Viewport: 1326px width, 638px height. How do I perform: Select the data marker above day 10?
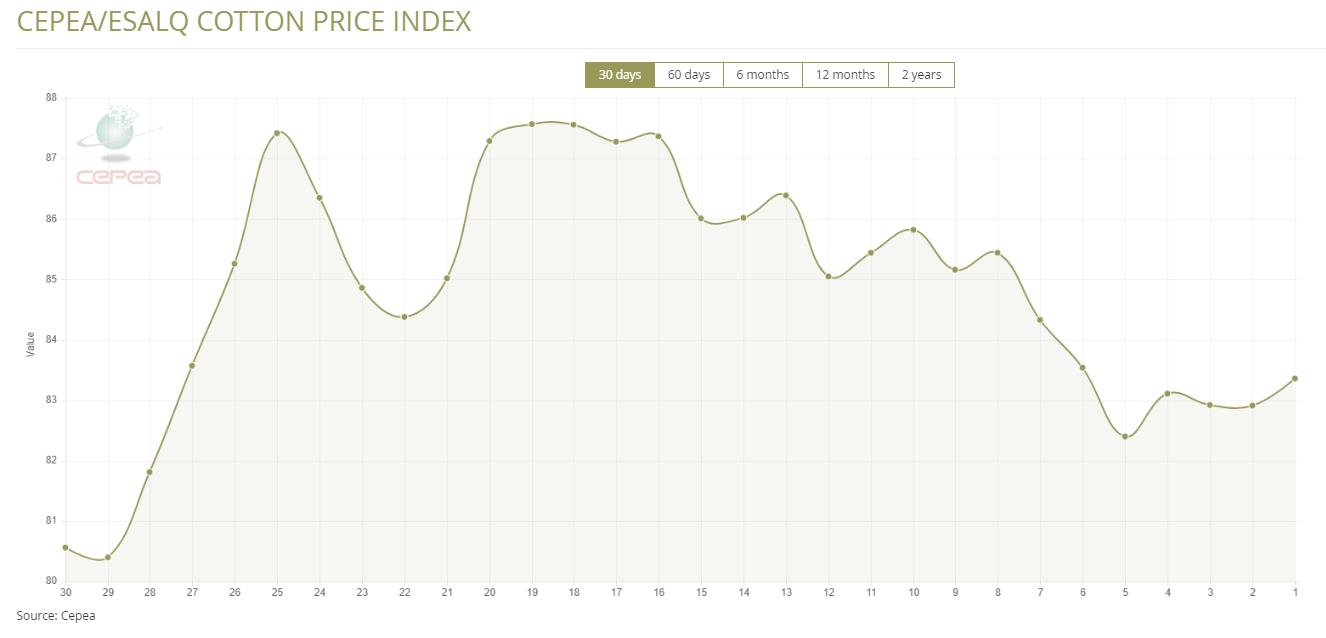point(913,230)
